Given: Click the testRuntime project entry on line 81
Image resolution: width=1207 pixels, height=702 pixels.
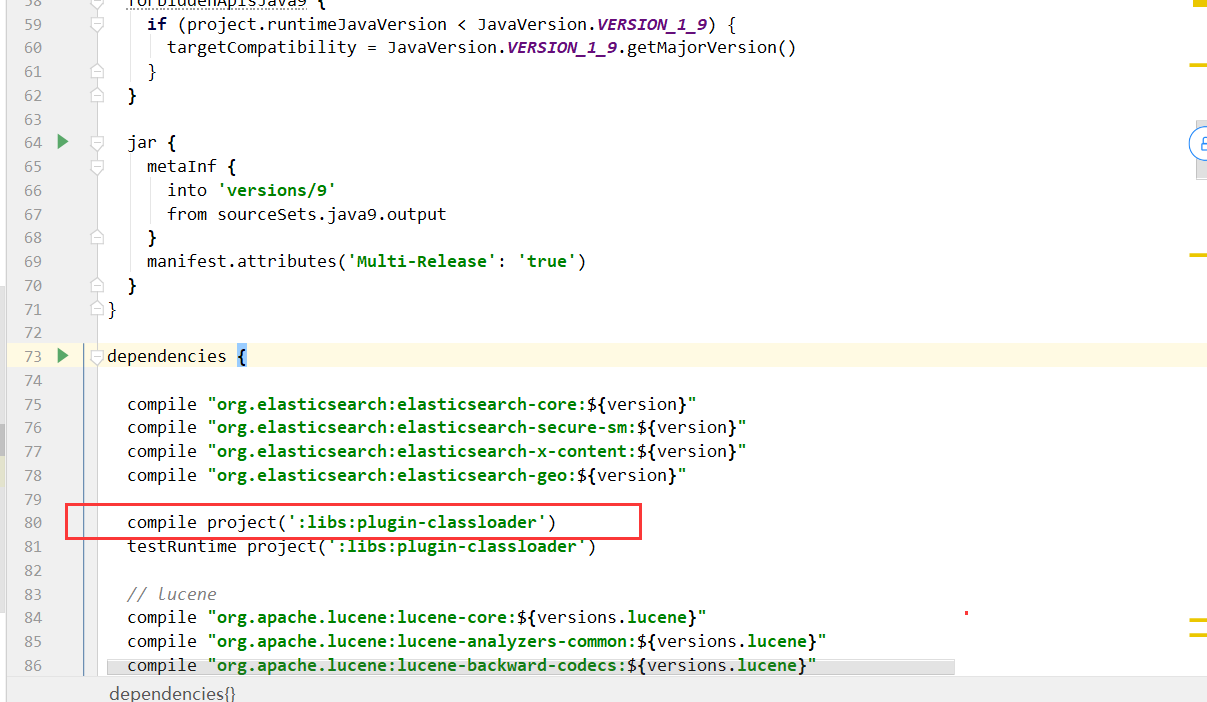Looking at the screenshot, I should point(360,546).
